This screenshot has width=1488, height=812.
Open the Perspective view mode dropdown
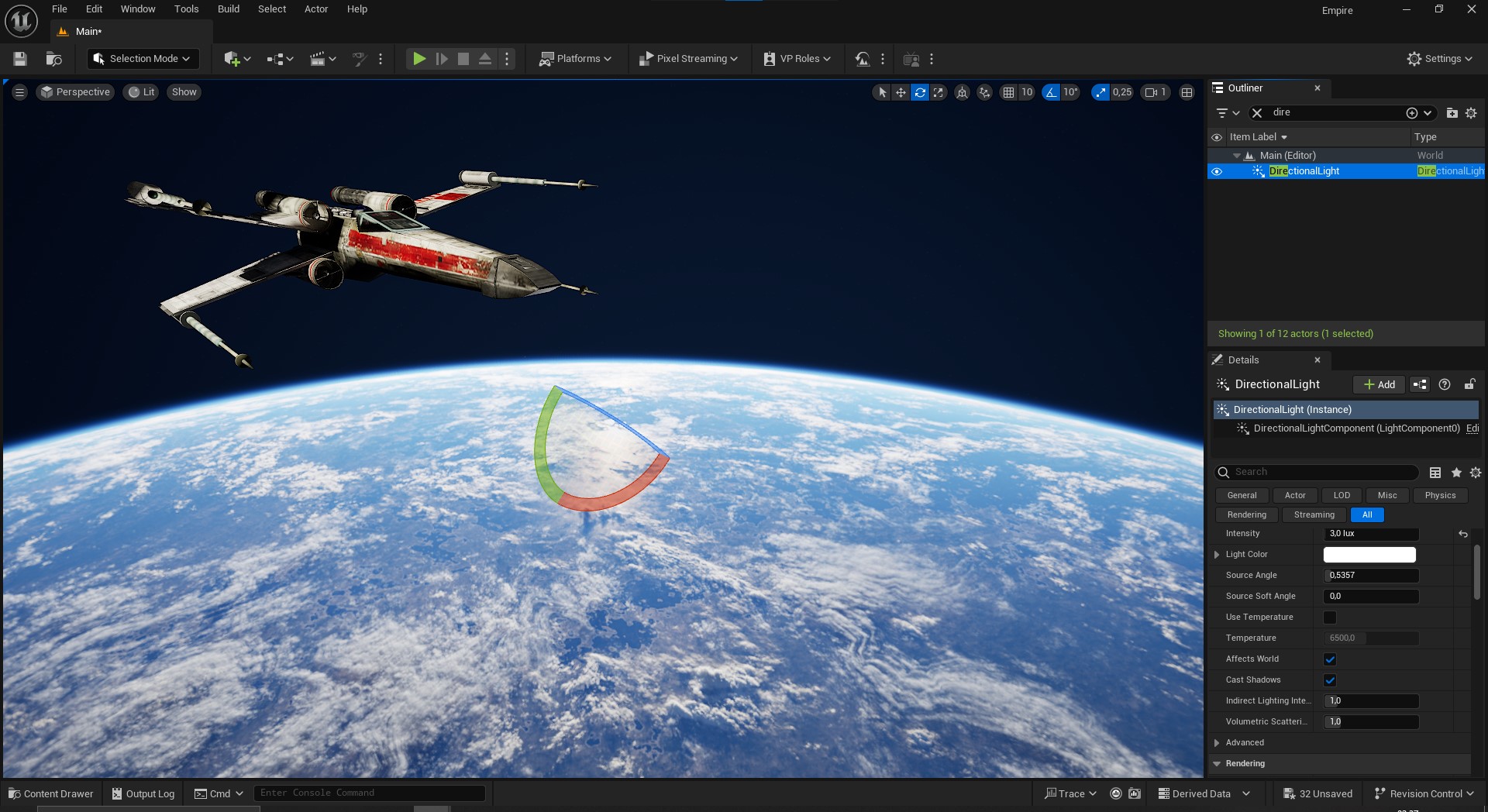[x=76, y=92]
